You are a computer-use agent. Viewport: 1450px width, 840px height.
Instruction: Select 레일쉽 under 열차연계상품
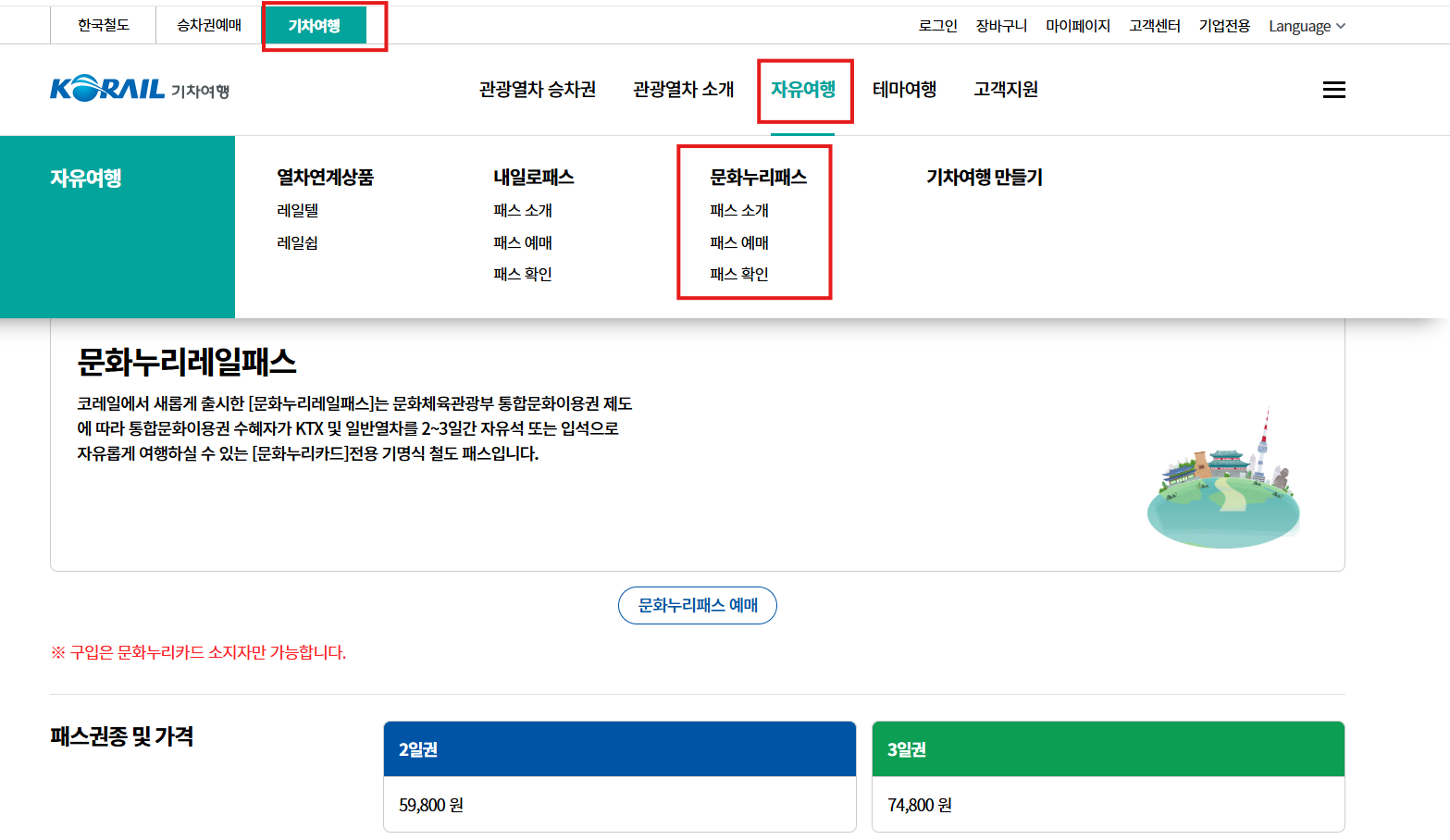tap(298, 242)
